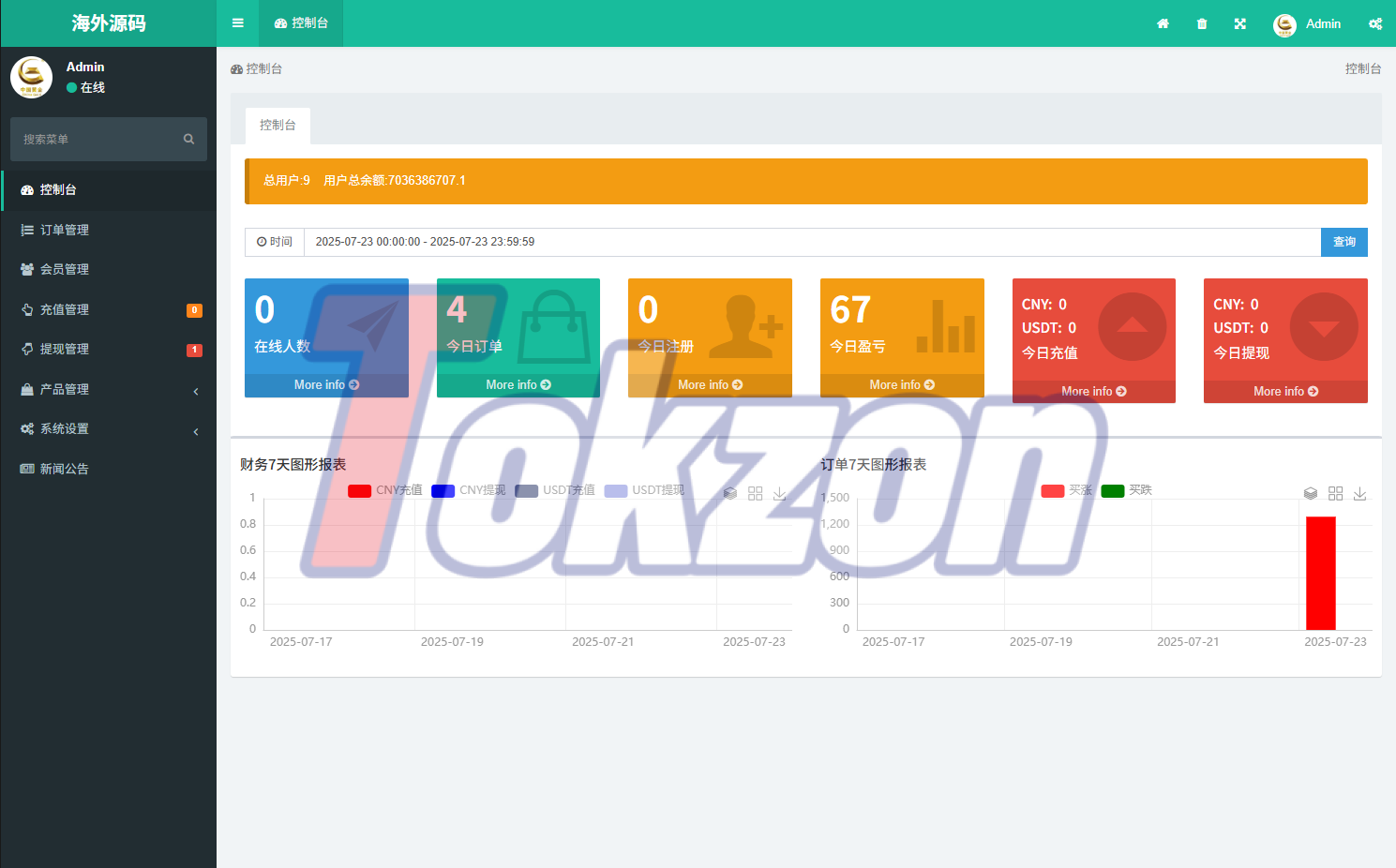1396x868 pixels.
Task: Download the order chart as image
Action: click(x=1360, y=493)
